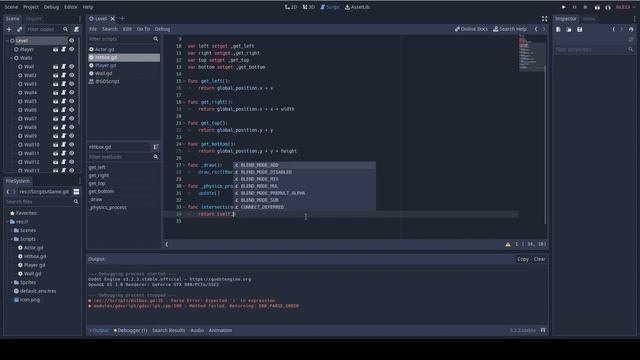Open the renderer dropdown GLES3

625,7
